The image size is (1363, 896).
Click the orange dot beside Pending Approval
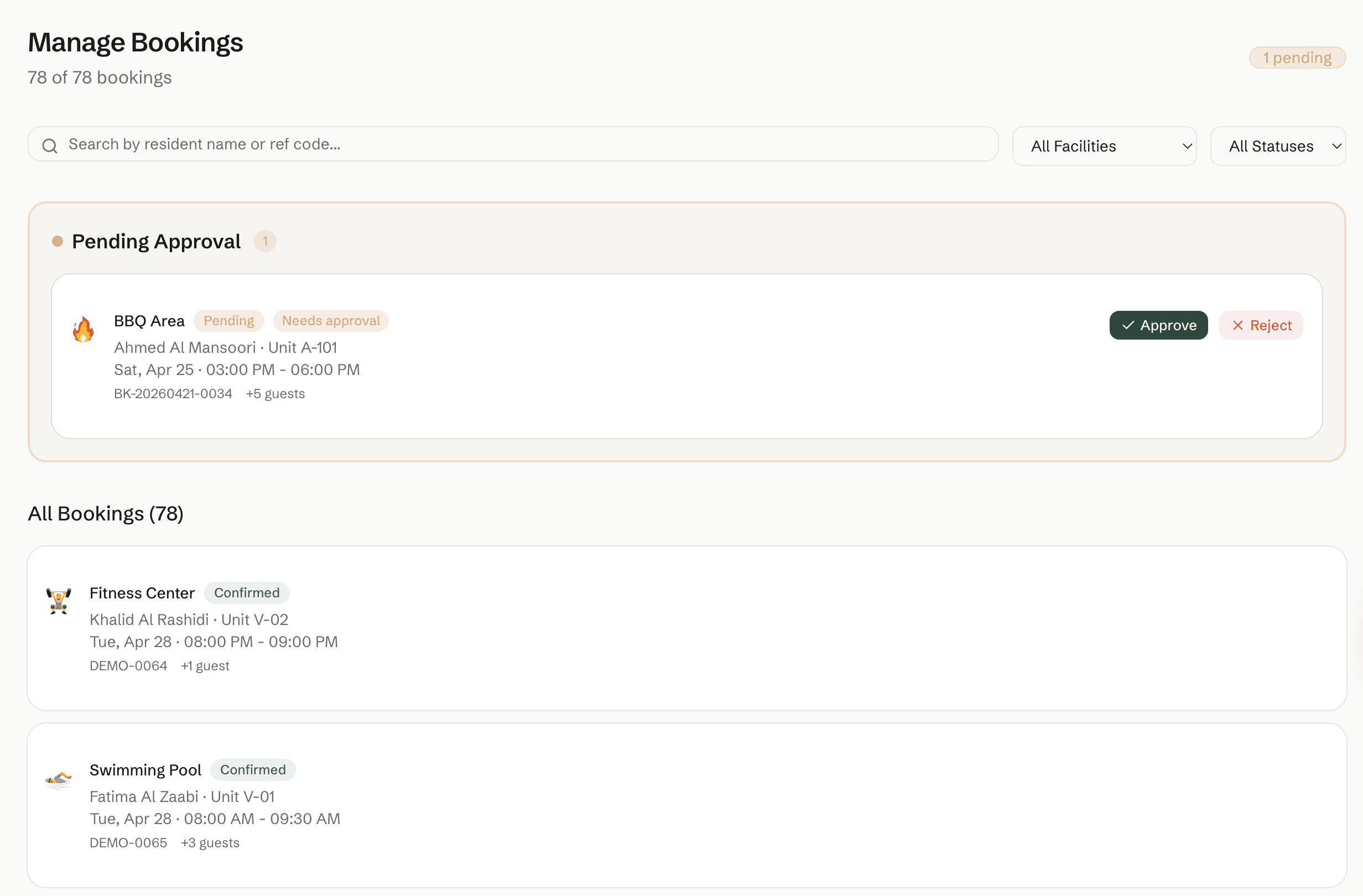pyautogui.click(x=58, y=241)
